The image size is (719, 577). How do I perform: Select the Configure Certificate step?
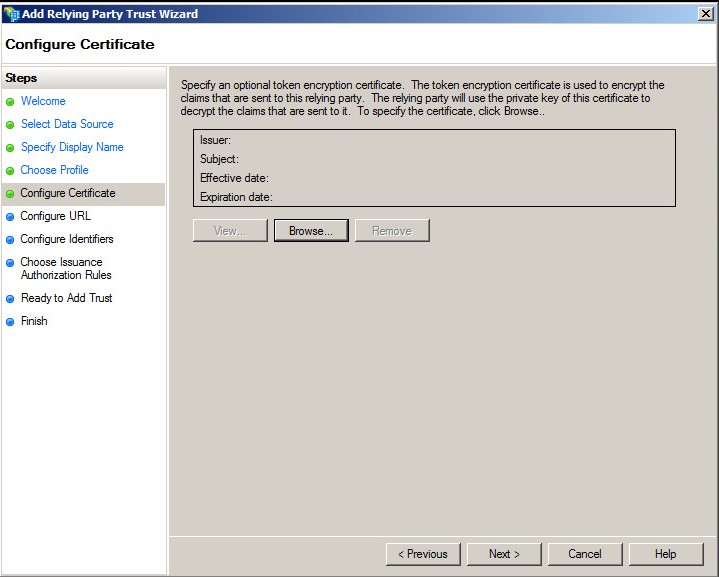click(x=68, y=193)
